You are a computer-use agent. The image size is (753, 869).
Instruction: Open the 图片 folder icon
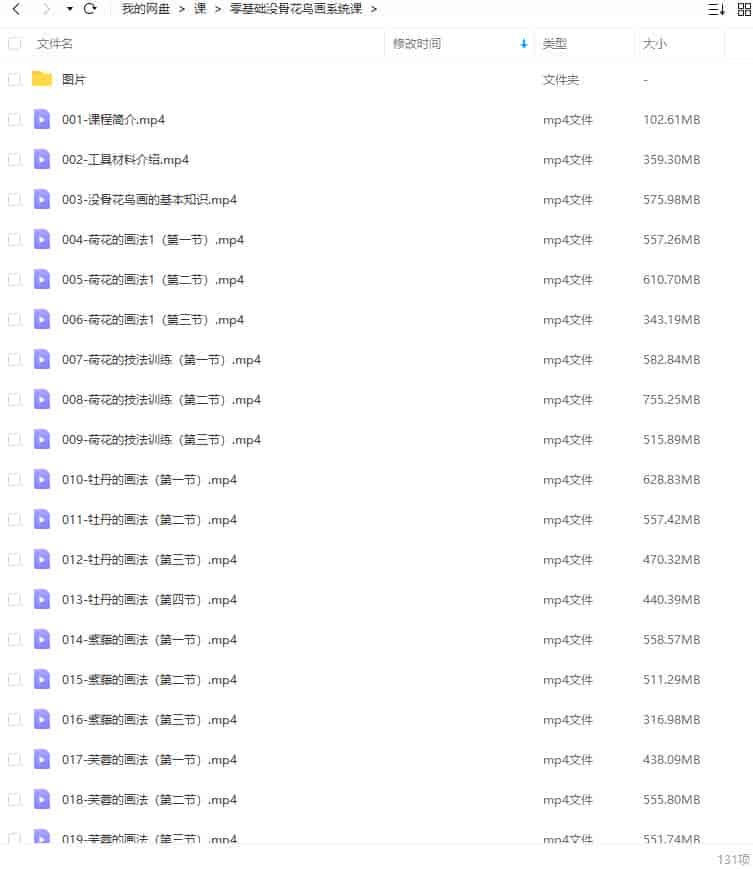42,79
